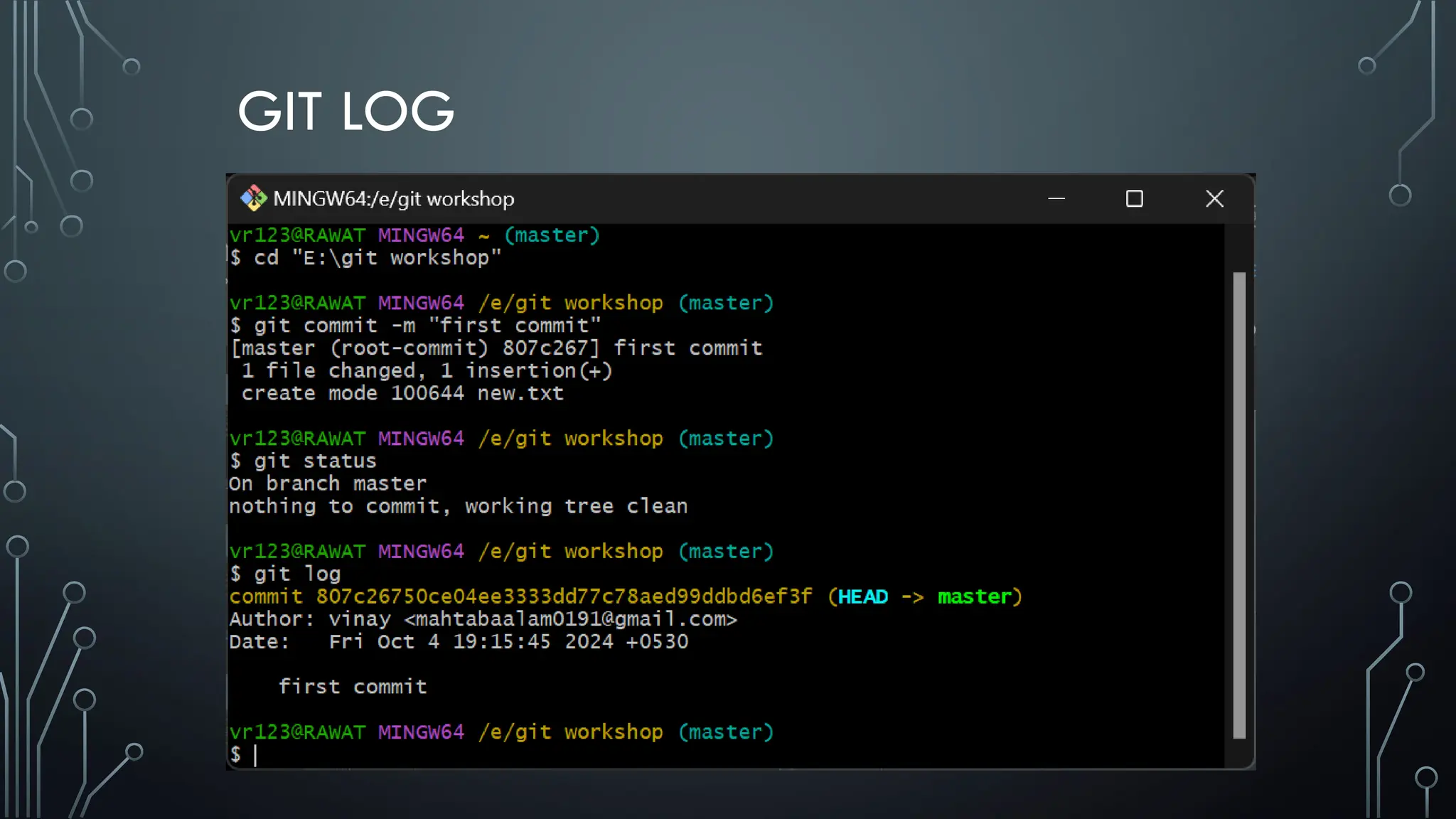This screenshot has width=1456, height=819.
Task: Click the commit hash 807c26750ce04ee3333dd77c78aed99ddbd6ef3f
Action: 564,596
